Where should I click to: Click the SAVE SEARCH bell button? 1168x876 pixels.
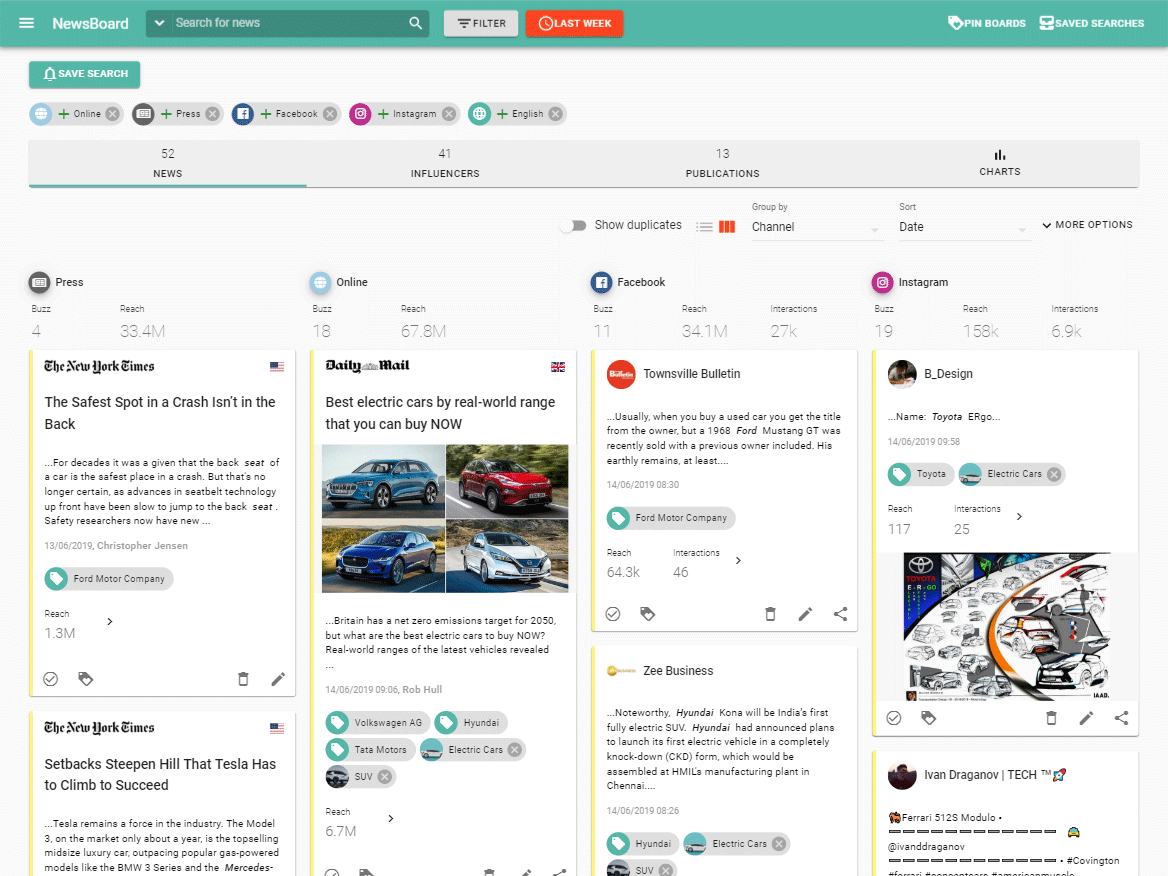[x=84, y=74]
